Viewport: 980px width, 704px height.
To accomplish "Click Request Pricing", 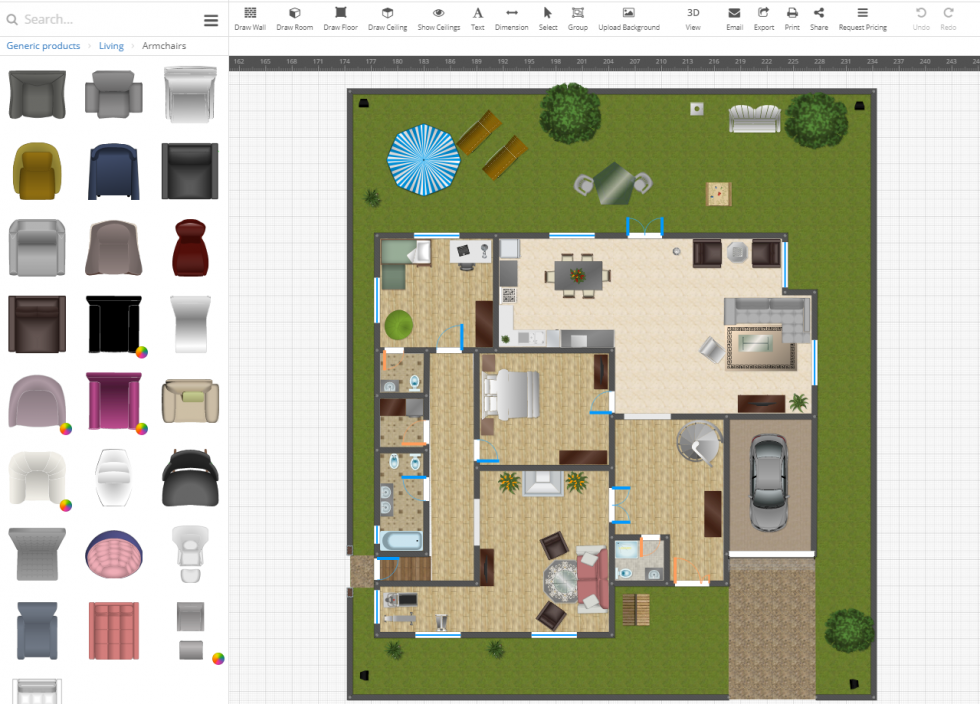I will (862, 18).
